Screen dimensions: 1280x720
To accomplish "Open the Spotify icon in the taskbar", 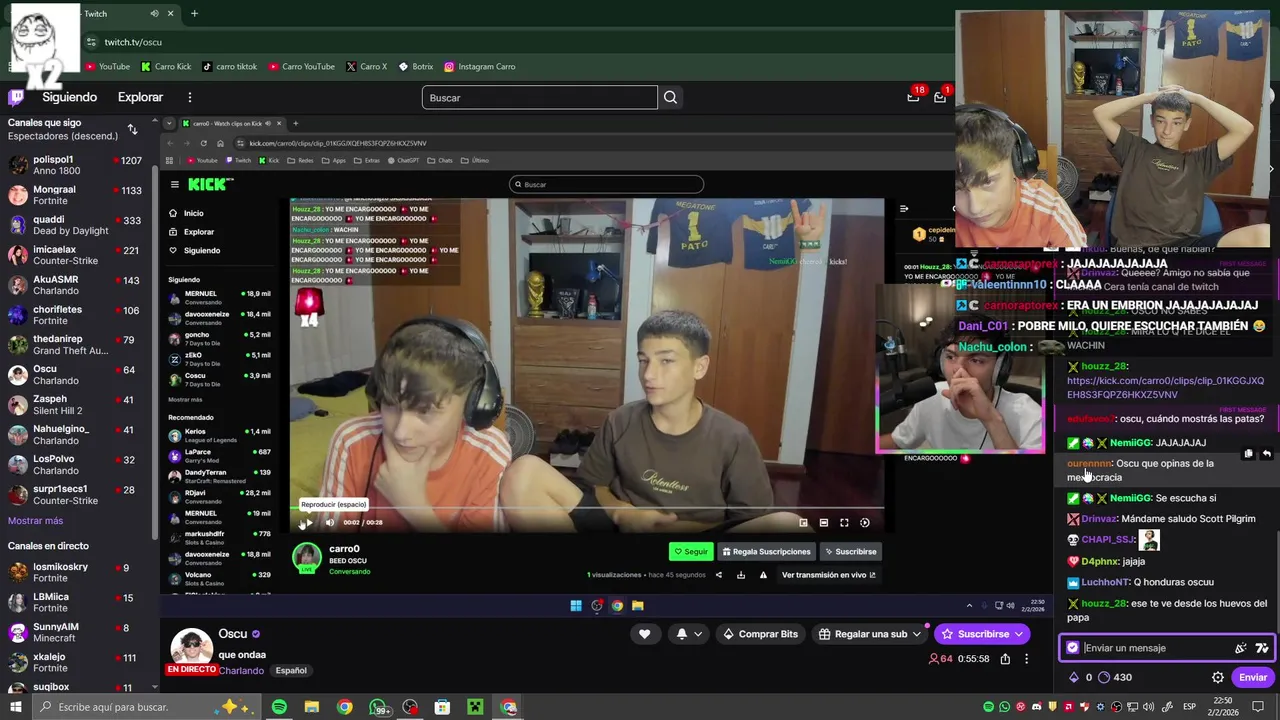I will coord(279,707).
